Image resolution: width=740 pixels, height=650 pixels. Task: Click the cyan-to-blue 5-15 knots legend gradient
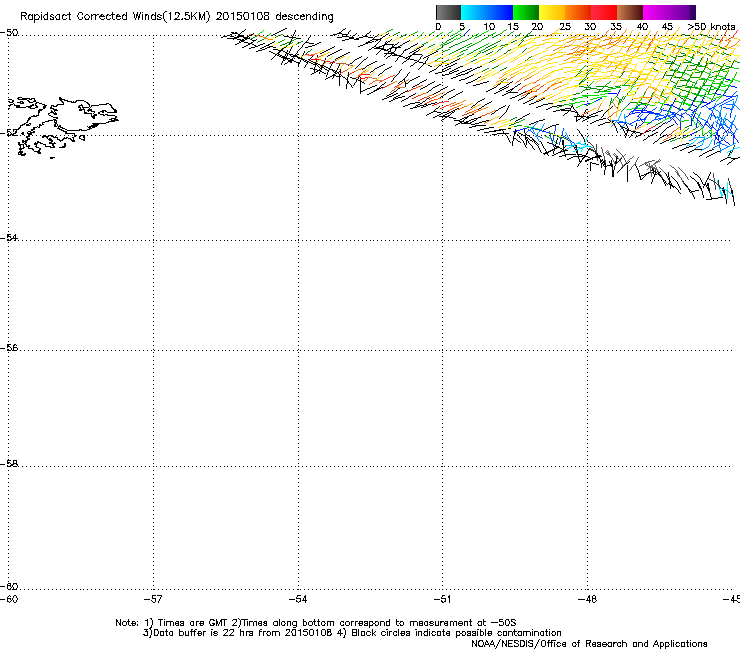(487, 12)
